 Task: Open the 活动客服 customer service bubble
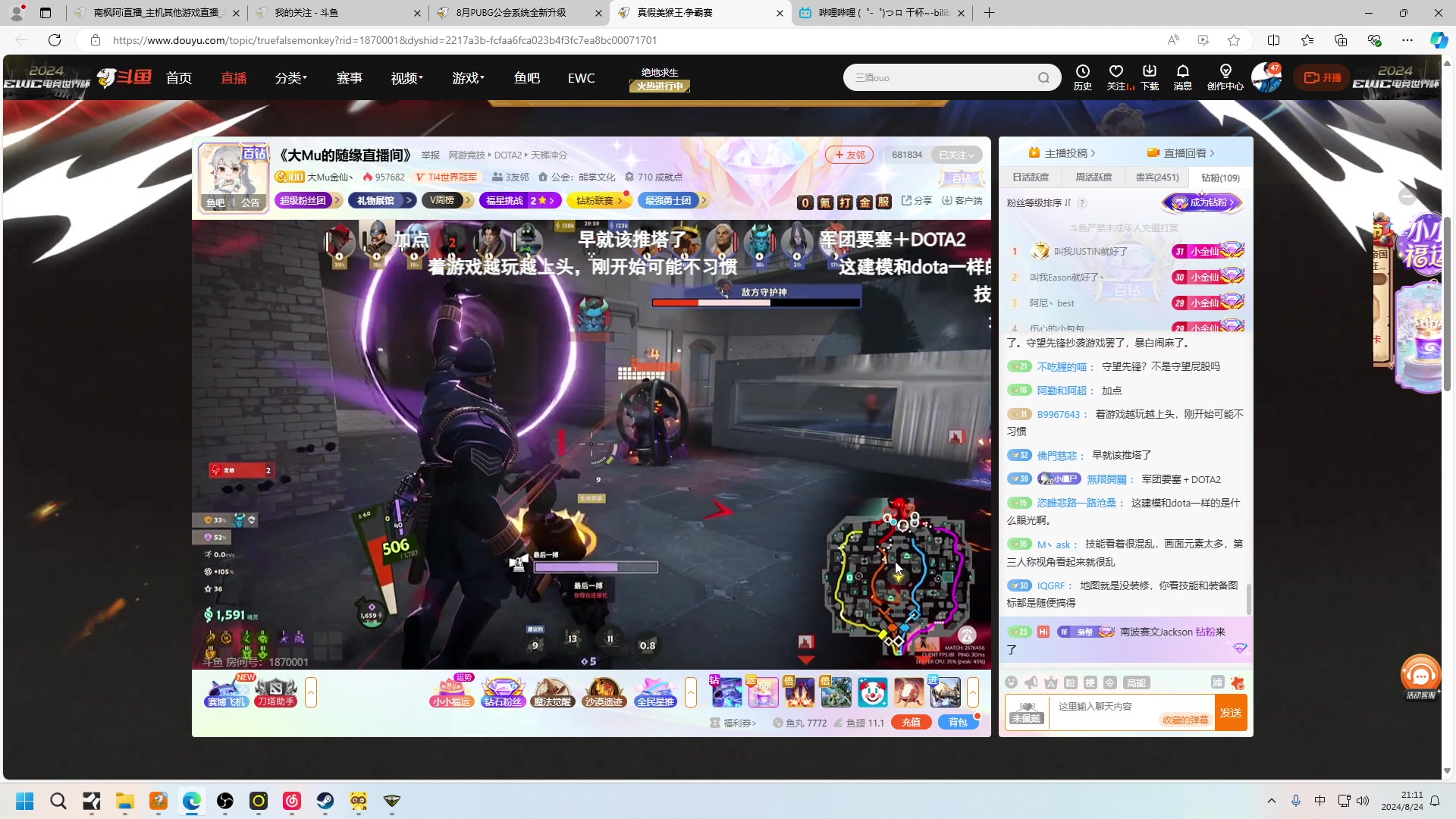pyautogui.click(x=1420, y=676)
